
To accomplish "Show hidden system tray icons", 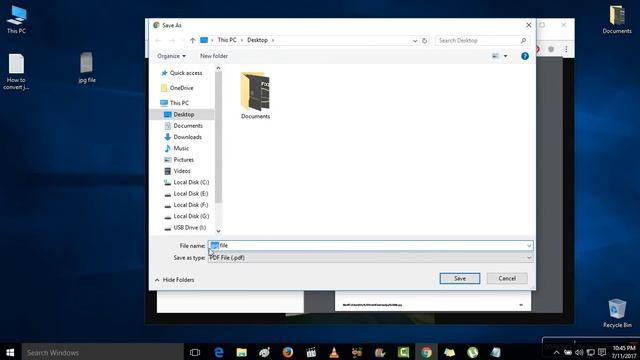I will 556,352.
